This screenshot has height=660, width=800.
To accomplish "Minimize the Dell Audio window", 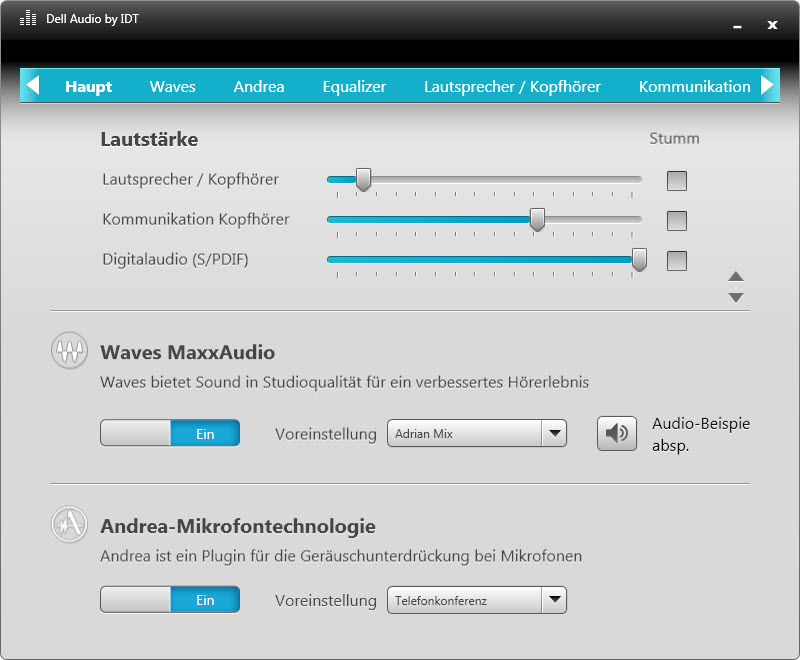I will tap(737, 26).
